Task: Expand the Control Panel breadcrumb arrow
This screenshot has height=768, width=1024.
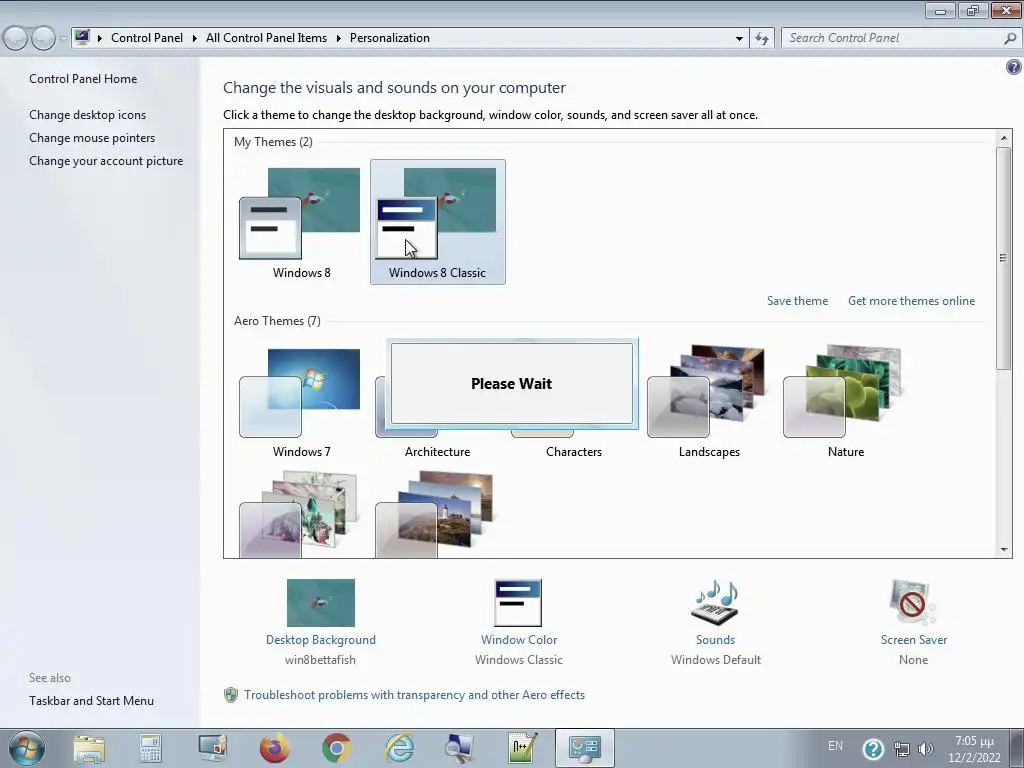Action: (x=195, y=38)
